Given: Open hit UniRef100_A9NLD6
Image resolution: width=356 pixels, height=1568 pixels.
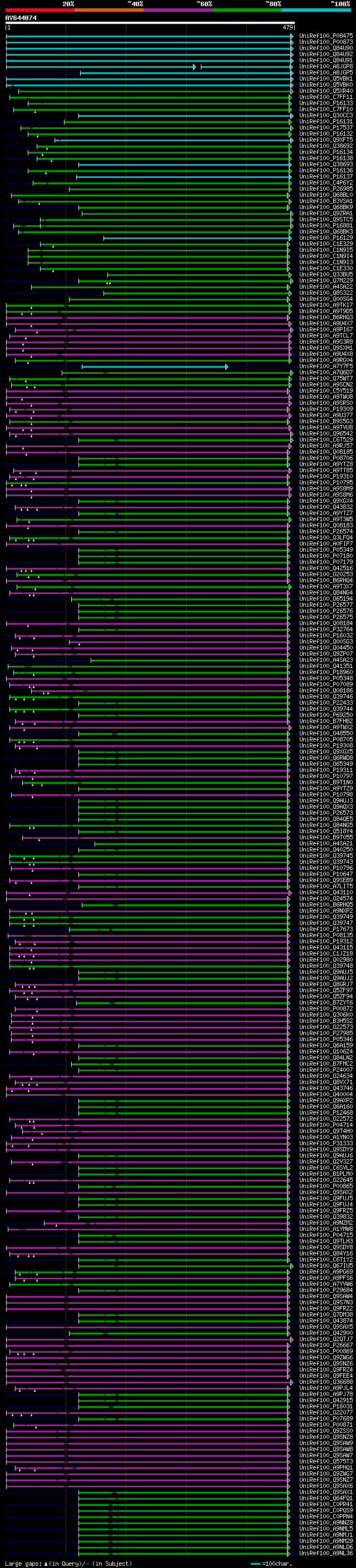Looking at the screenshot, I should [325, 1547].
